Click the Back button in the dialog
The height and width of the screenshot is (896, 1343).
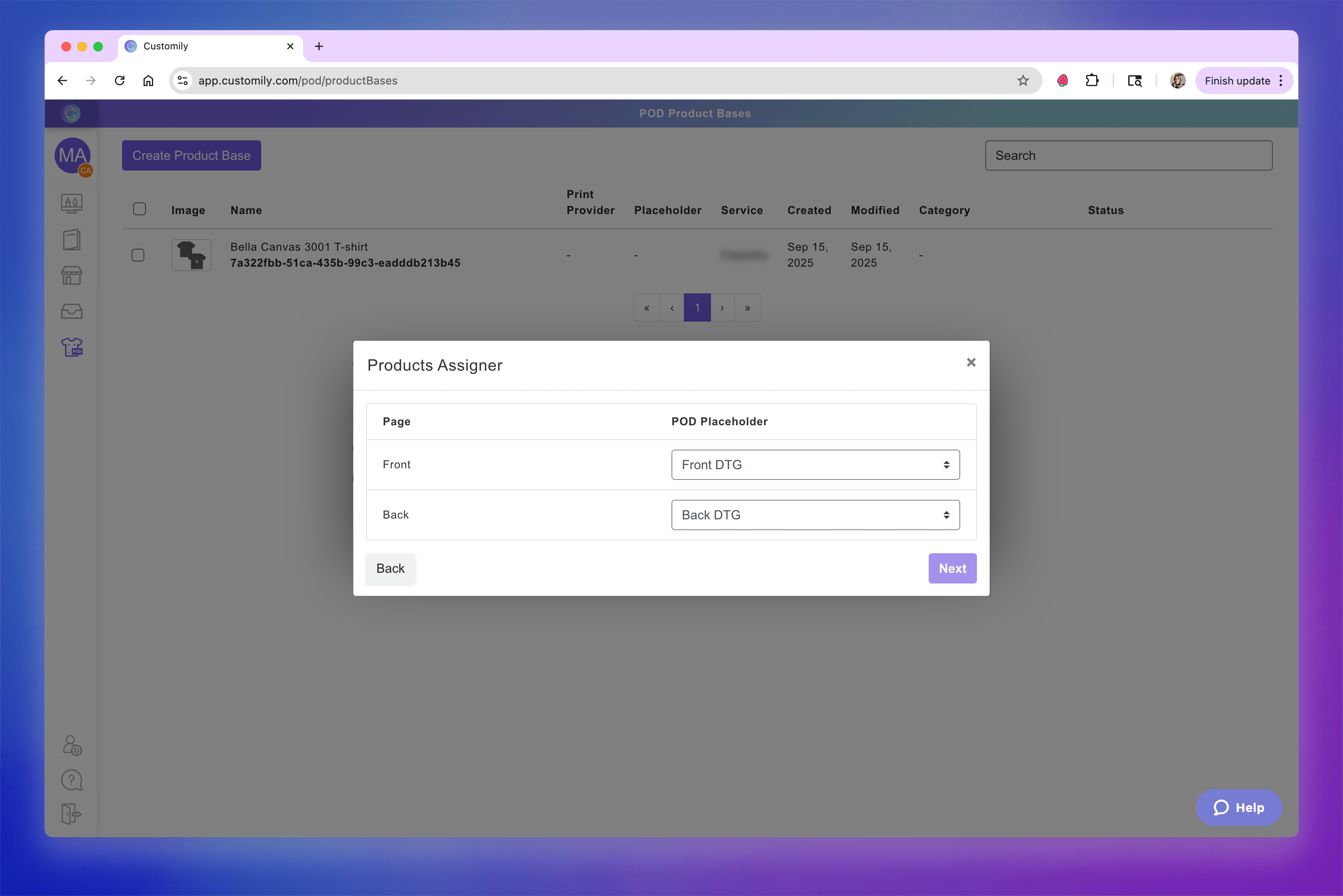pyautogui.click(x=390, y=569)
